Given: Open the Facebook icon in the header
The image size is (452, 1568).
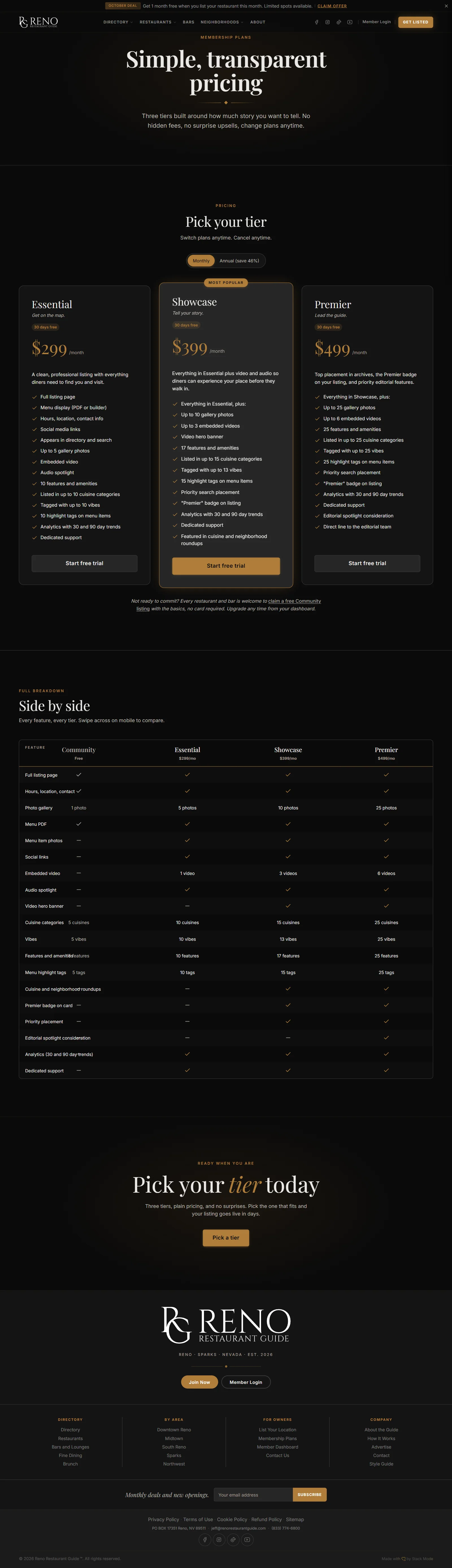Looking at the screenshot, I should point(317,22).
